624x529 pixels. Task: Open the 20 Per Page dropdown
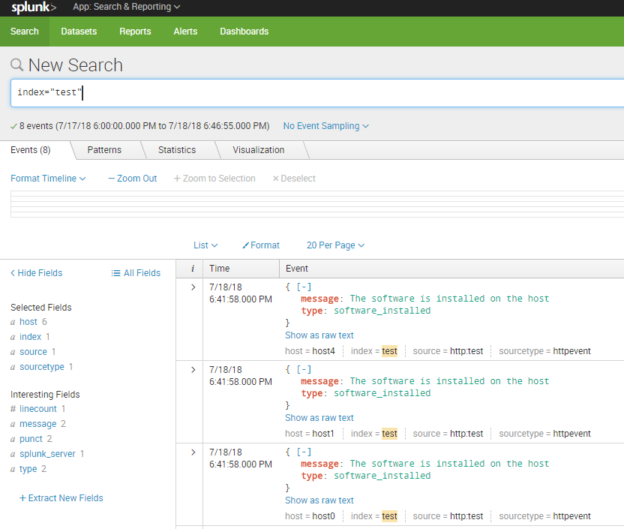pyautogui.click(x=335, y=245)
